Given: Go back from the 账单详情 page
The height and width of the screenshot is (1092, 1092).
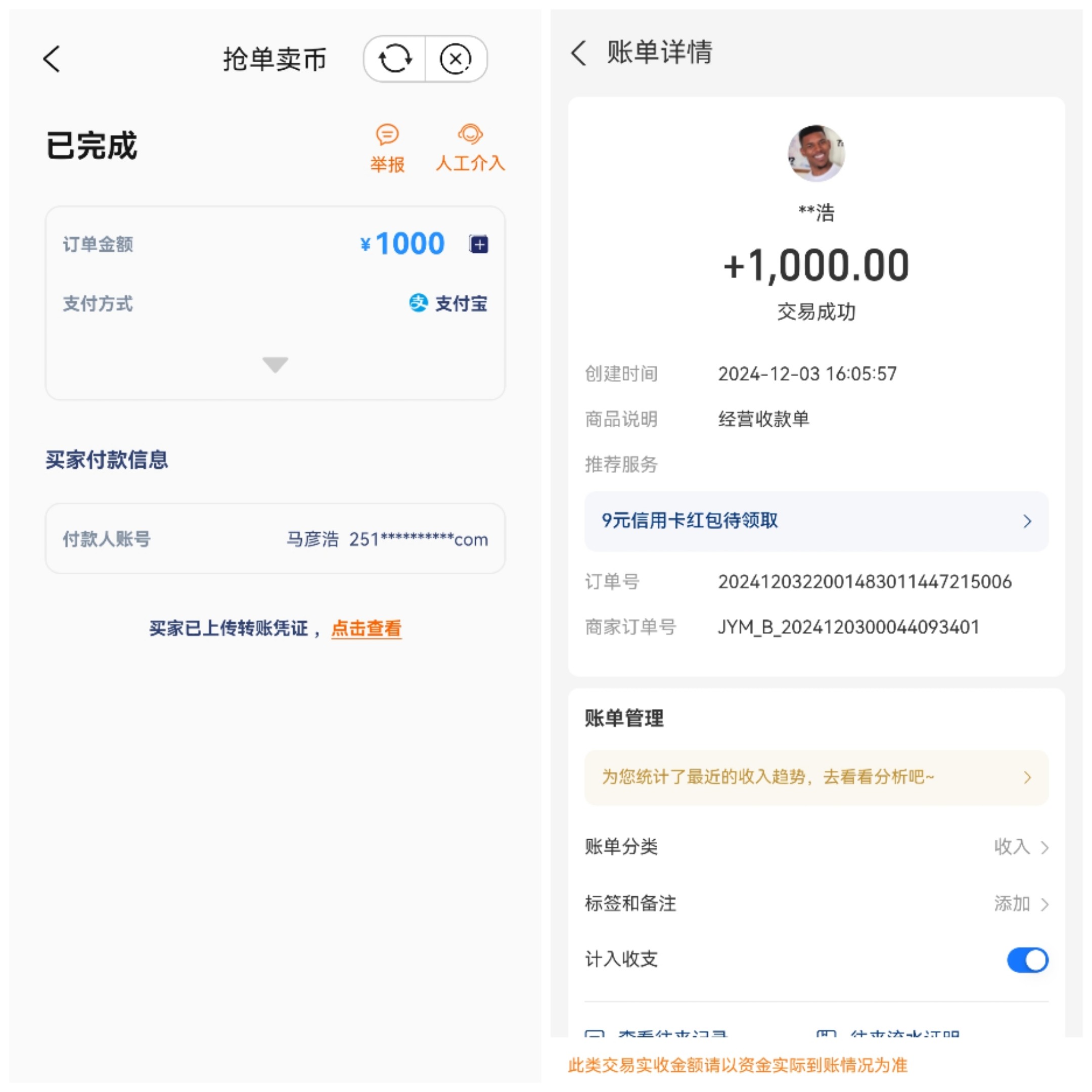Looking at the screenshot, I should pyautogui.click(x=579, y=53).
